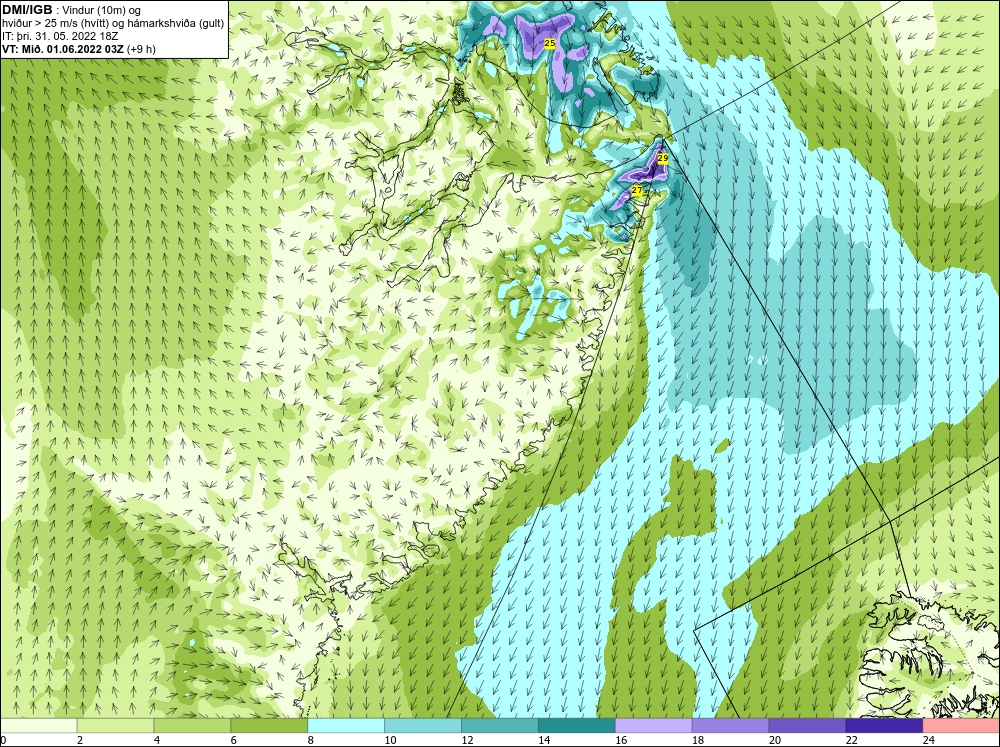The width and height of the screenshot is (1000, 747).
Task: Click the 'VT: Mið. 01.06.2022 03Z (+9 h)' line
Action: tap(78, 48)
